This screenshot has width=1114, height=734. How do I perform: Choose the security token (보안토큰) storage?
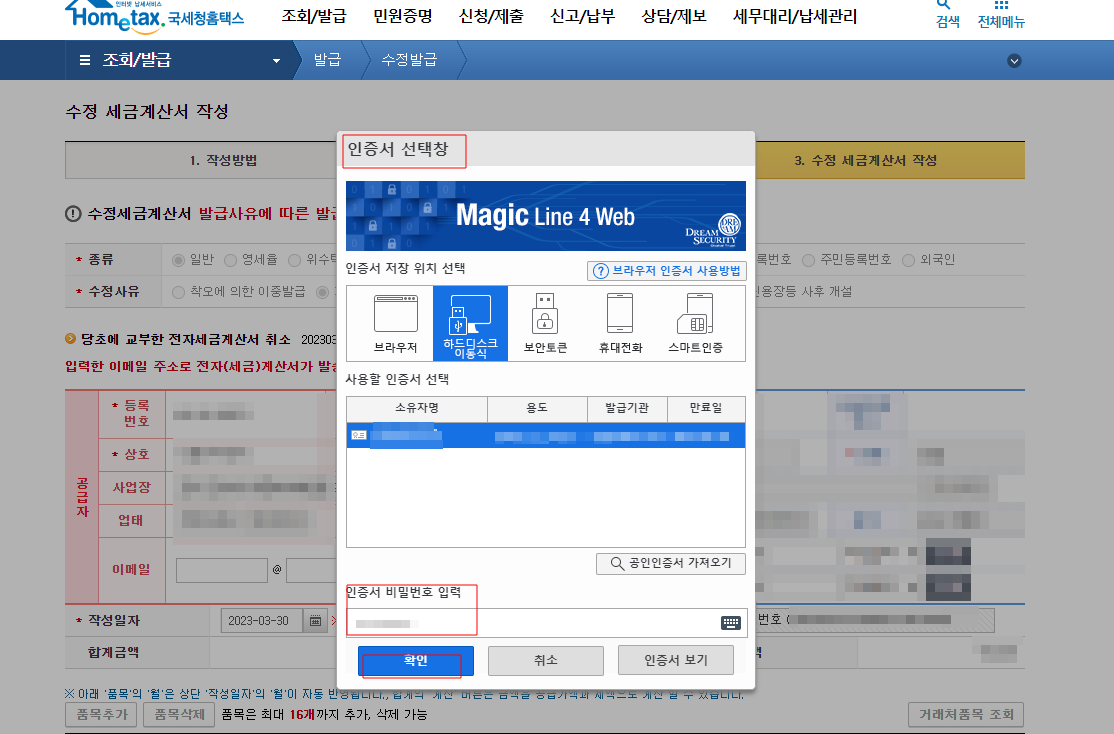(545, 323)
